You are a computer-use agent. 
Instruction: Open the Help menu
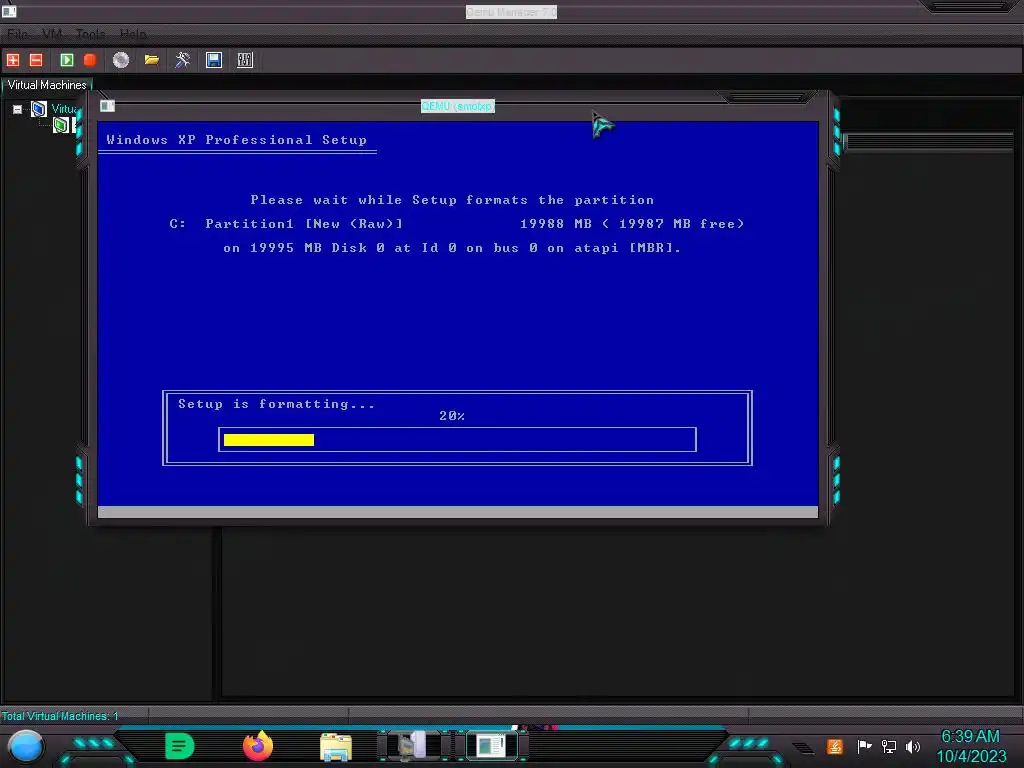133,34
